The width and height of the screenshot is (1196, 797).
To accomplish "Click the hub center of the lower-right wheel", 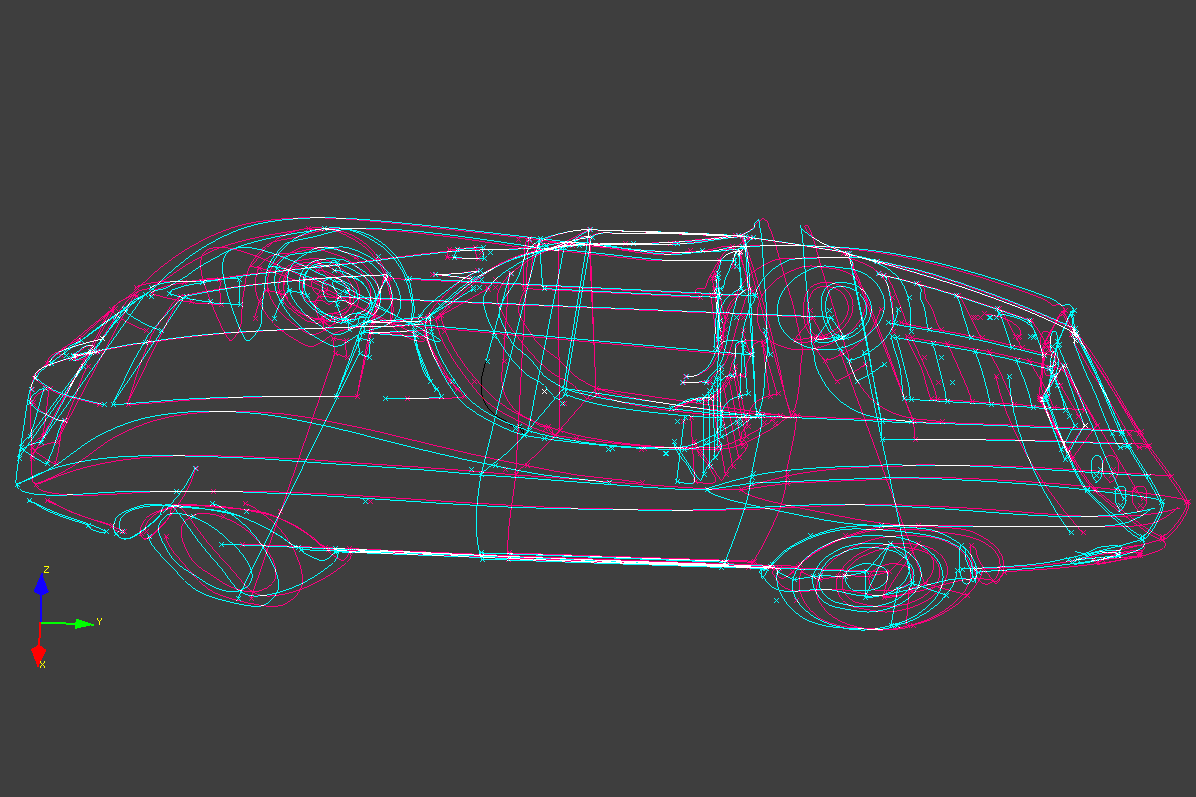I will click(x=862, y=577).
